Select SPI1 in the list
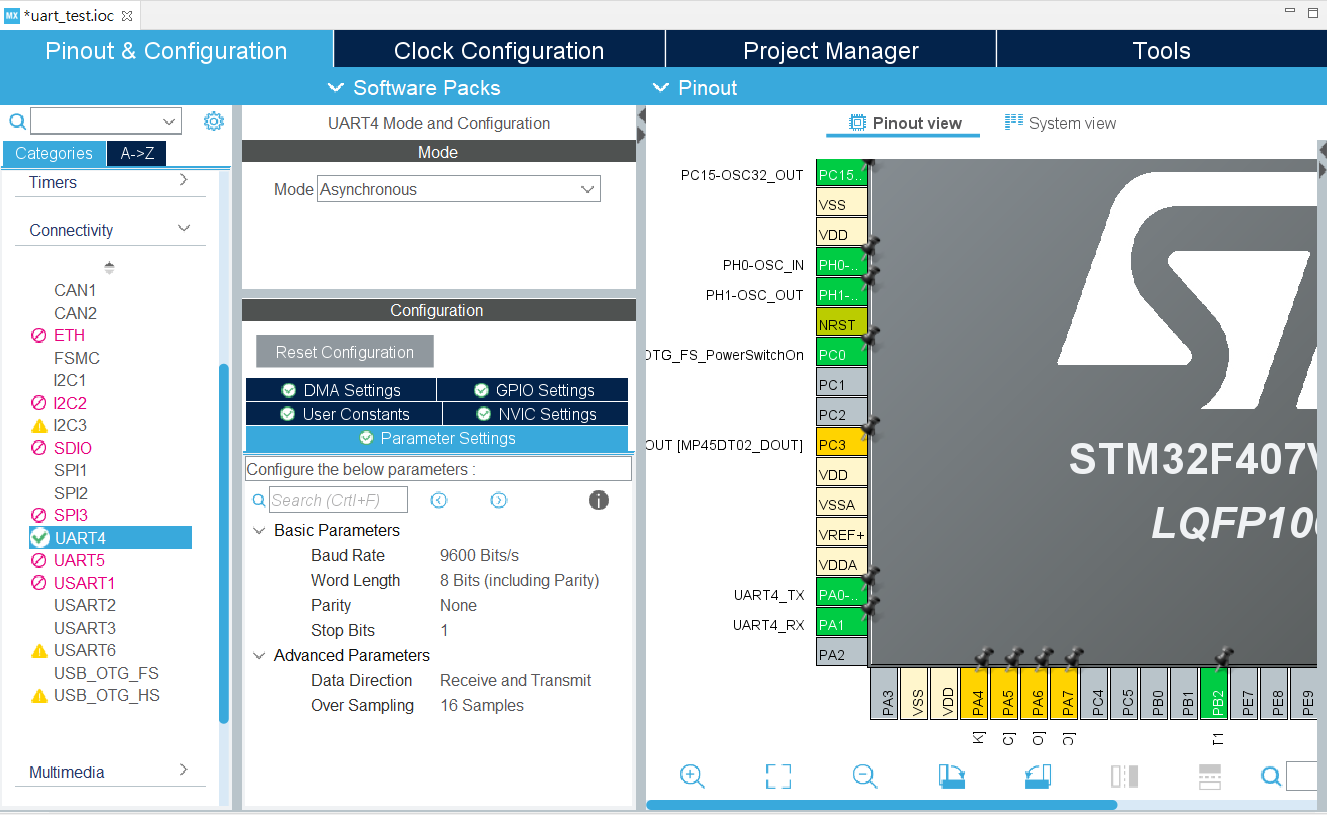This screenshot has width=1327, height=815. pyautogui.click(x=71, y=470)
